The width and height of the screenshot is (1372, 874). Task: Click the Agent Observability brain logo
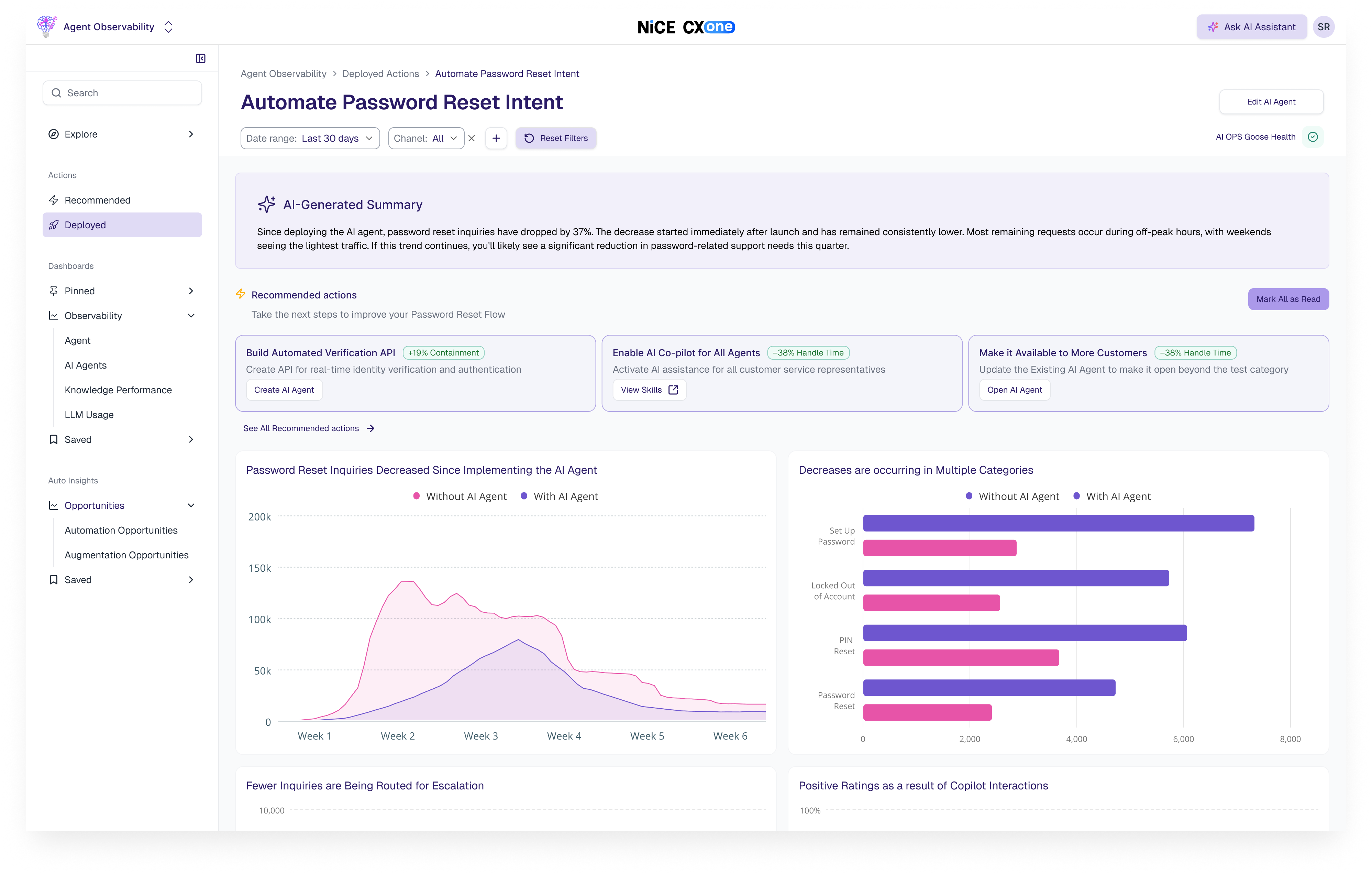tap(47, 26)
